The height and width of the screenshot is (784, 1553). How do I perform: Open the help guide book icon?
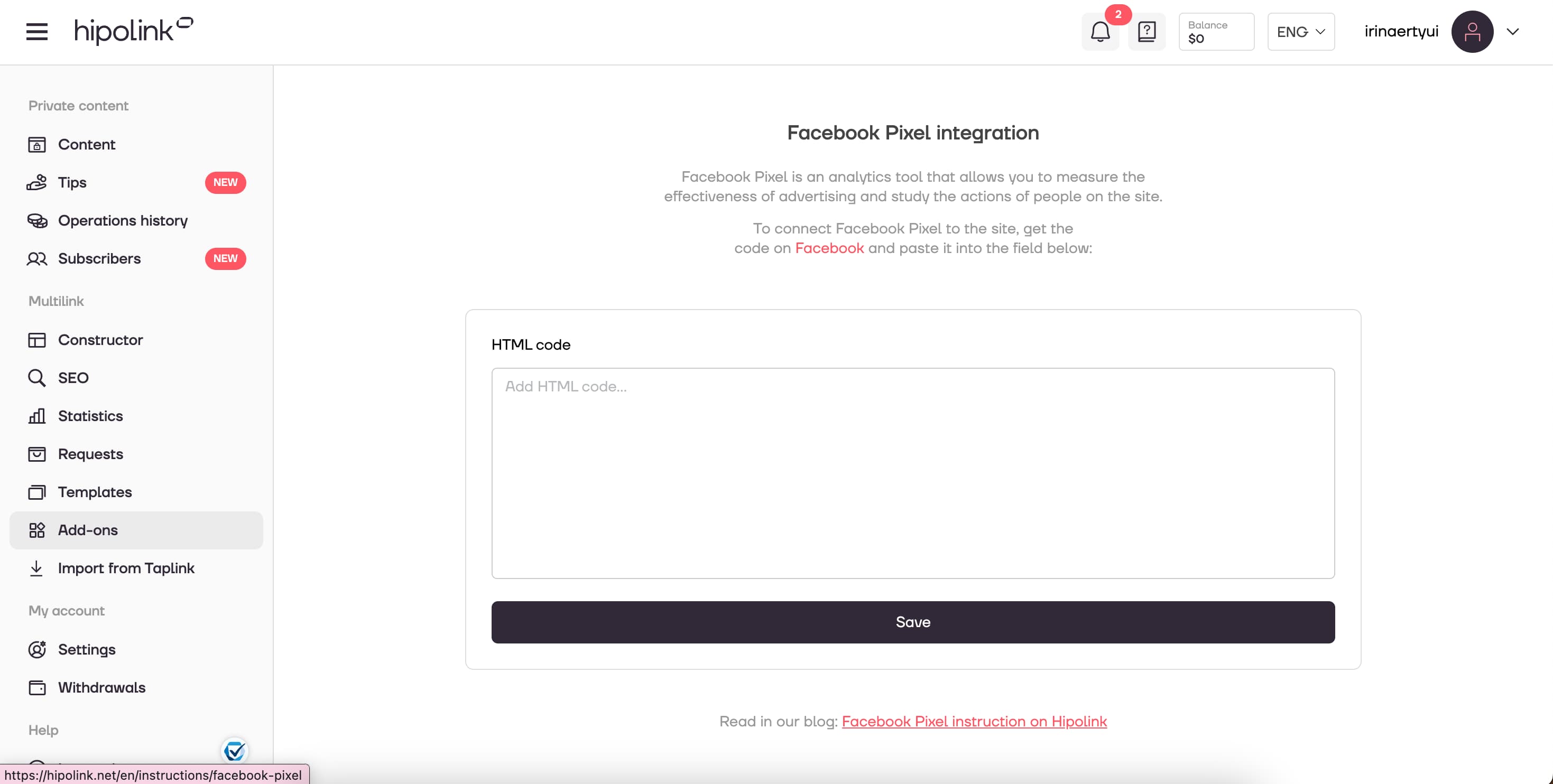pyautogui.click(x=1147, y=32)
